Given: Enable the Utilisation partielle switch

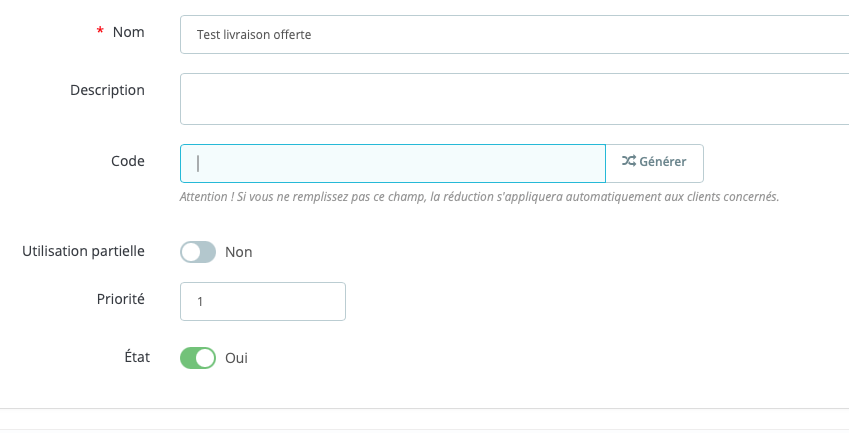Looking at the screenshot, I should click(198, 252).
